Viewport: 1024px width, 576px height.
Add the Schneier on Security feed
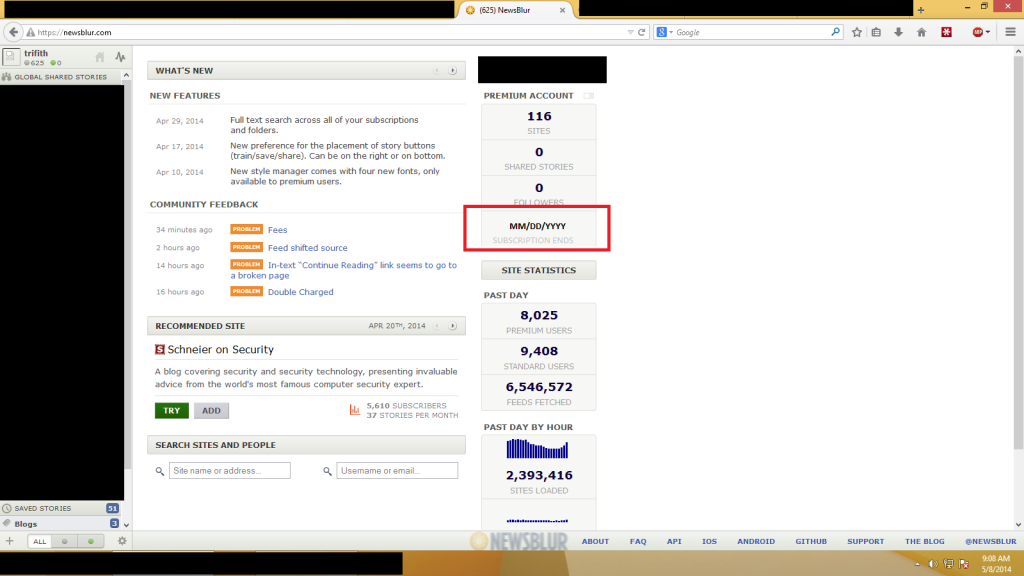point(211,410)
